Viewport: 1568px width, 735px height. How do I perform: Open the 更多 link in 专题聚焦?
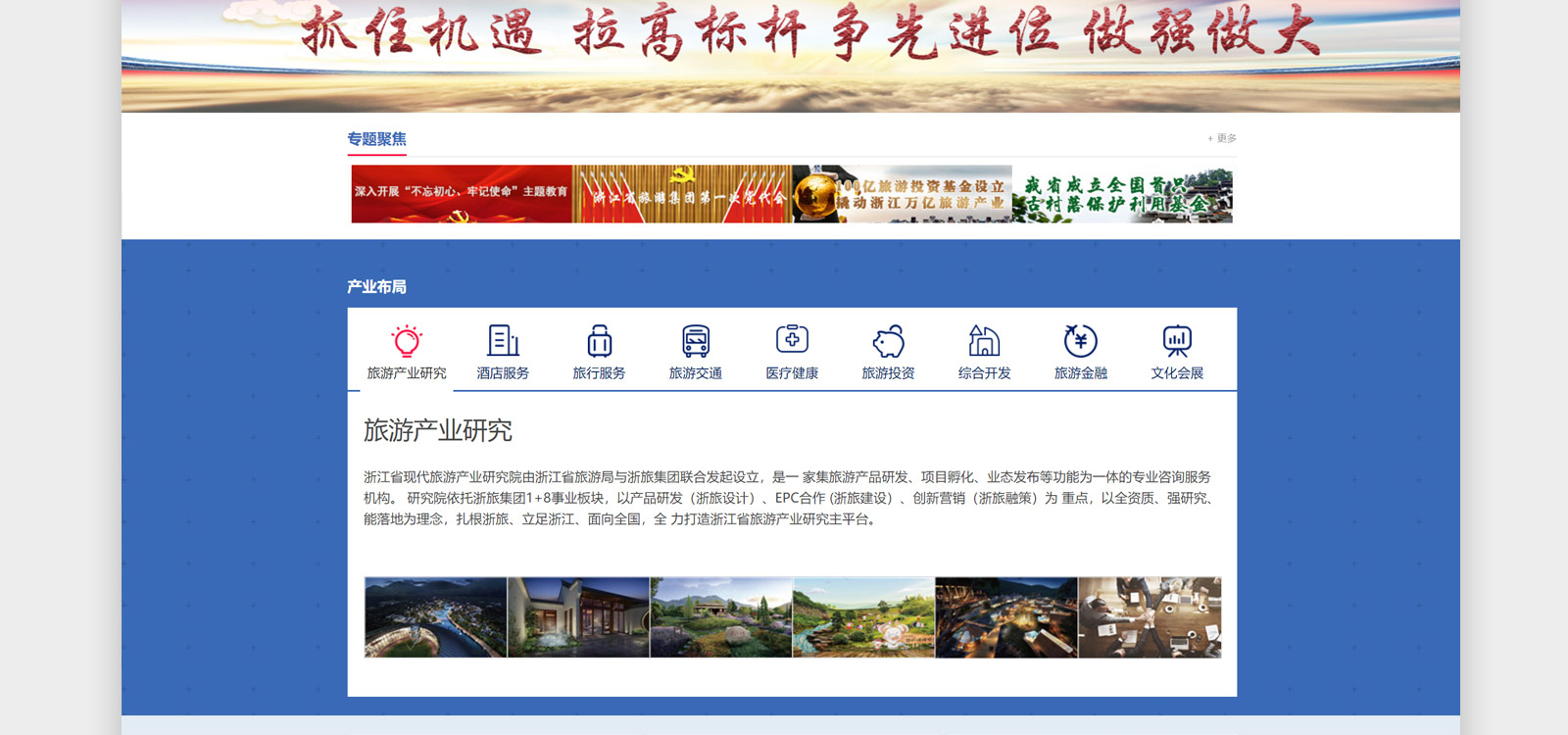coord(1223,138)
